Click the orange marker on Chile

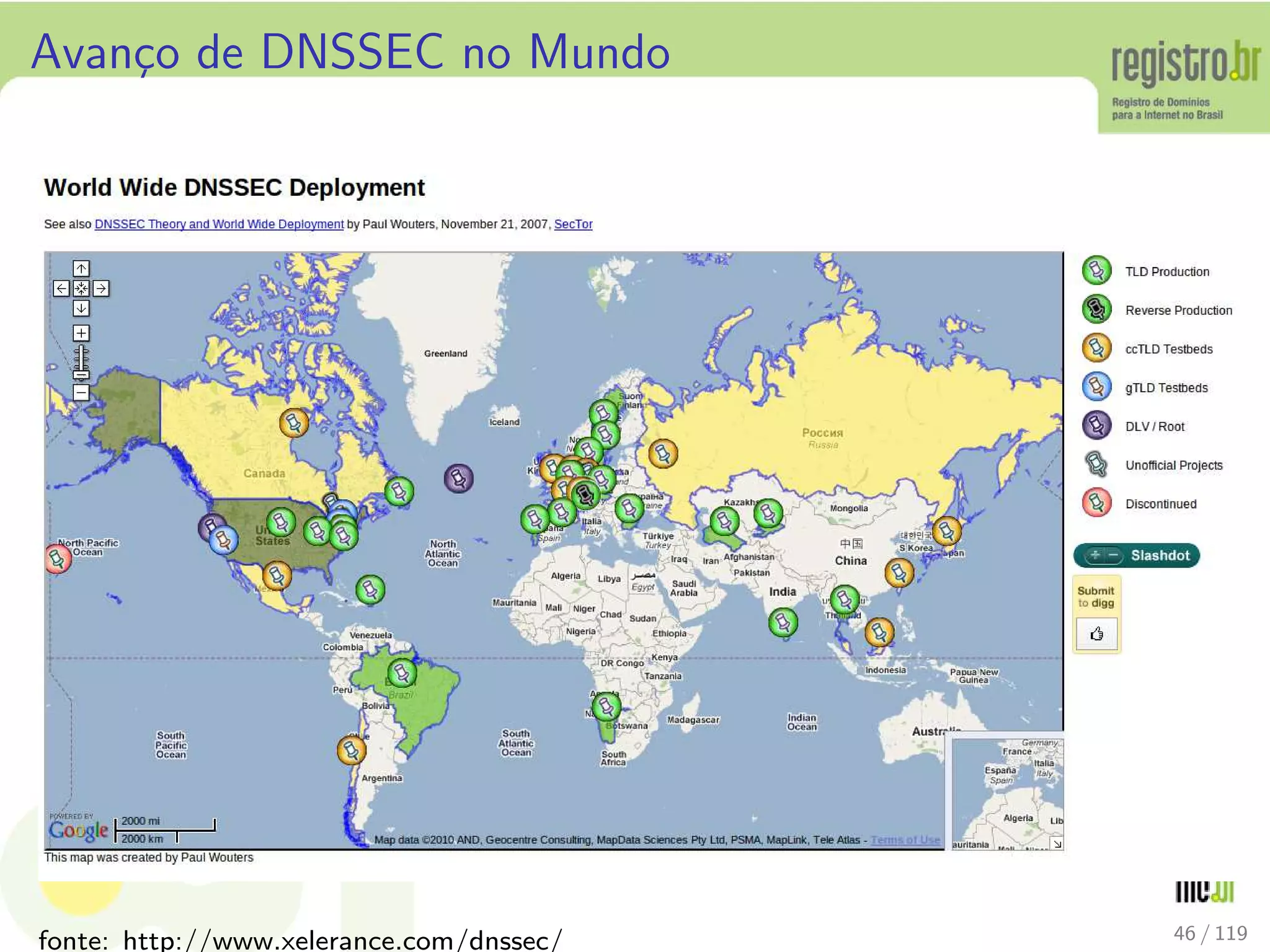click(352, 751)
